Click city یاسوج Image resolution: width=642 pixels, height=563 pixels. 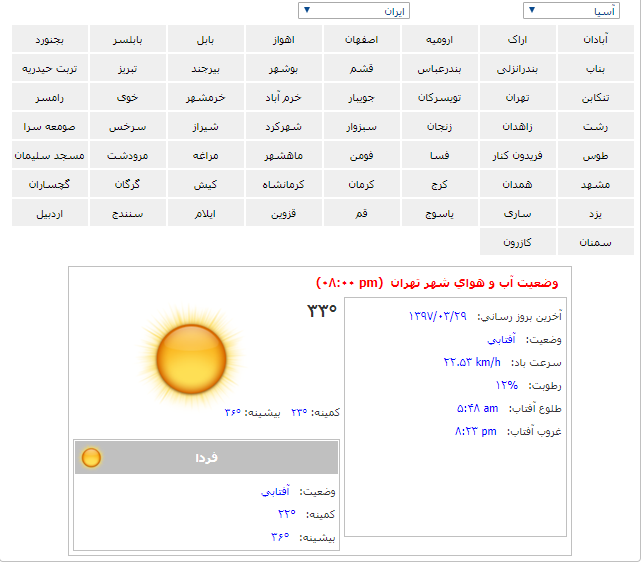pyautogui.click(x=440, y=213)
